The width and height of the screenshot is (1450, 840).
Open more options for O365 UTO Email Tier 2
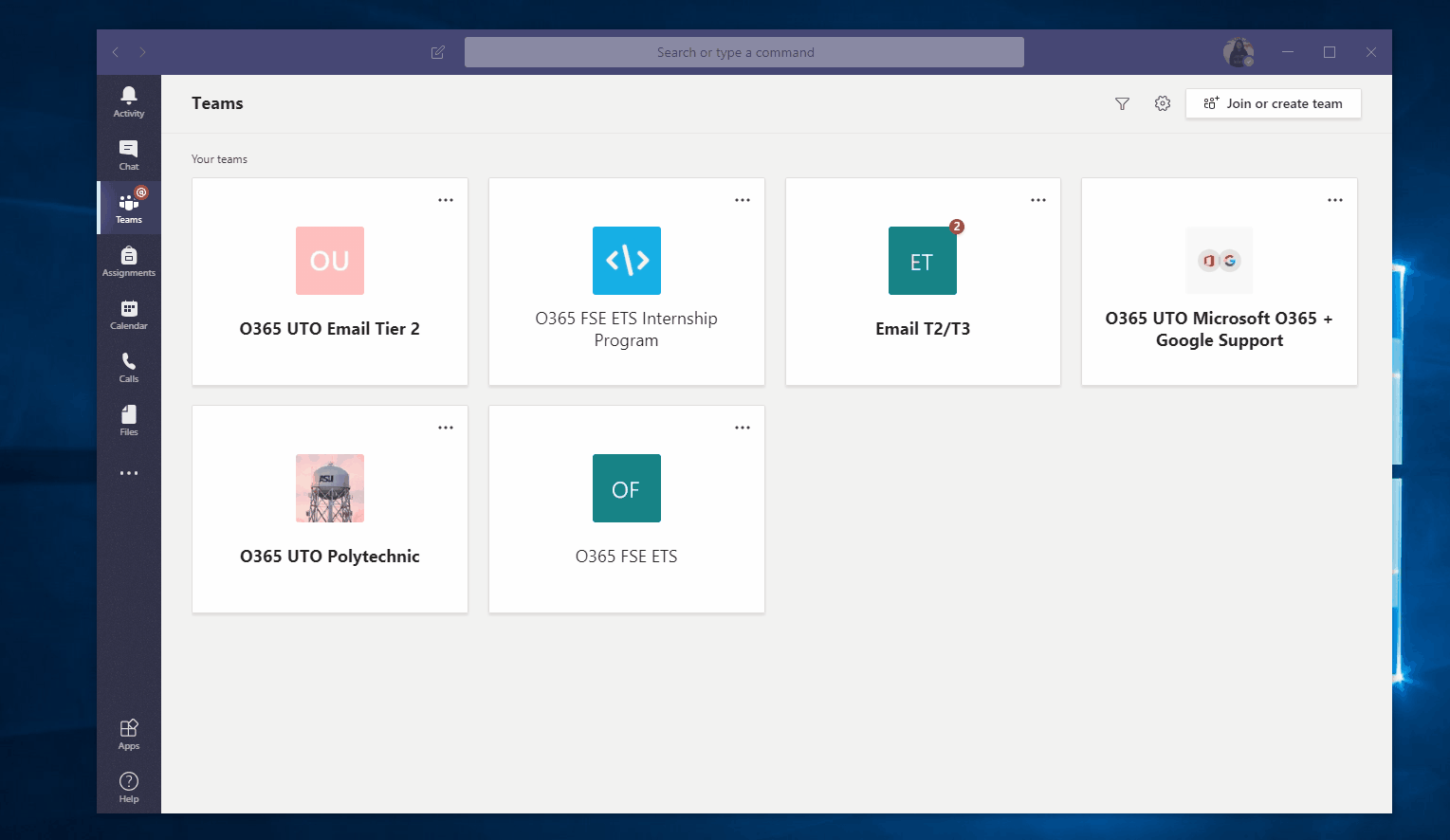tap(446, 200)
